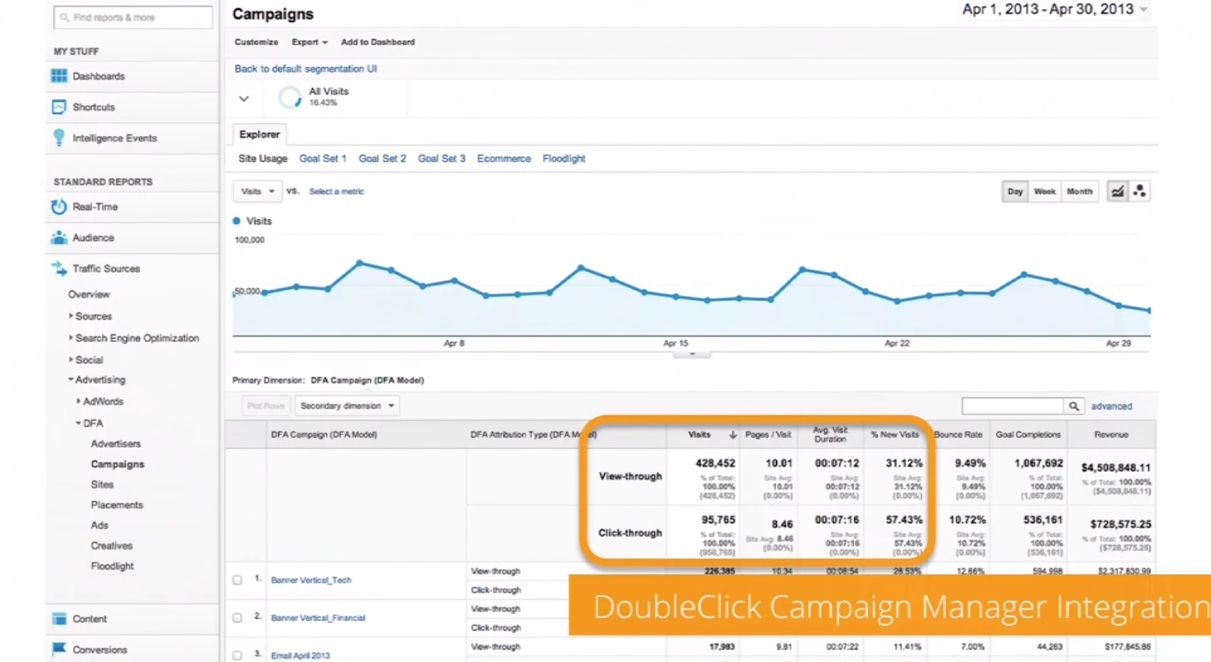Image resolution: width=1211 pixels, height=662 pixels.
Task: Click Add to Dashboard
Action: click(x=378, y=42)
